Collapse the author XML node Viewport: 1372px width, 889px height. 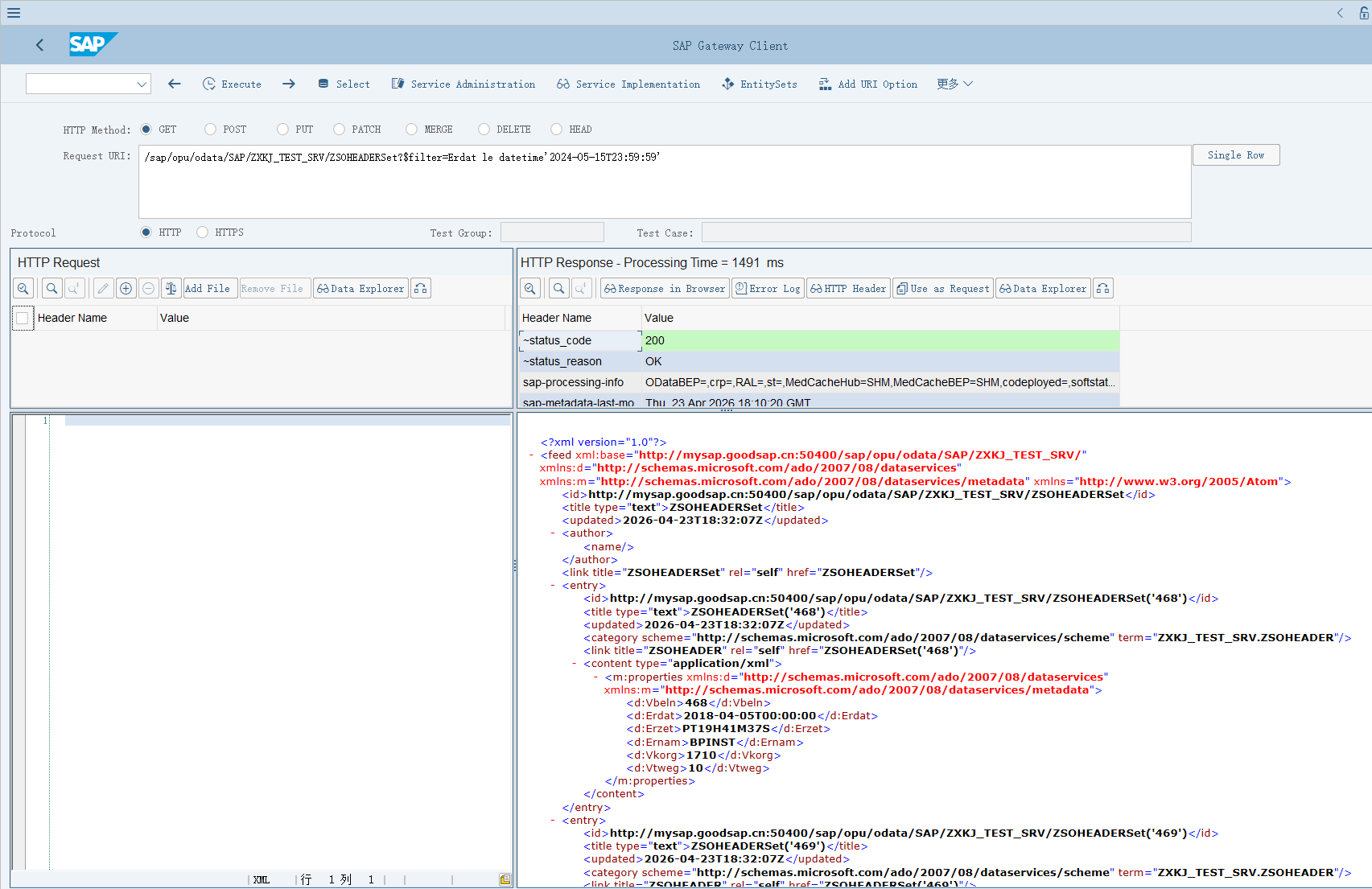point(553,533)
